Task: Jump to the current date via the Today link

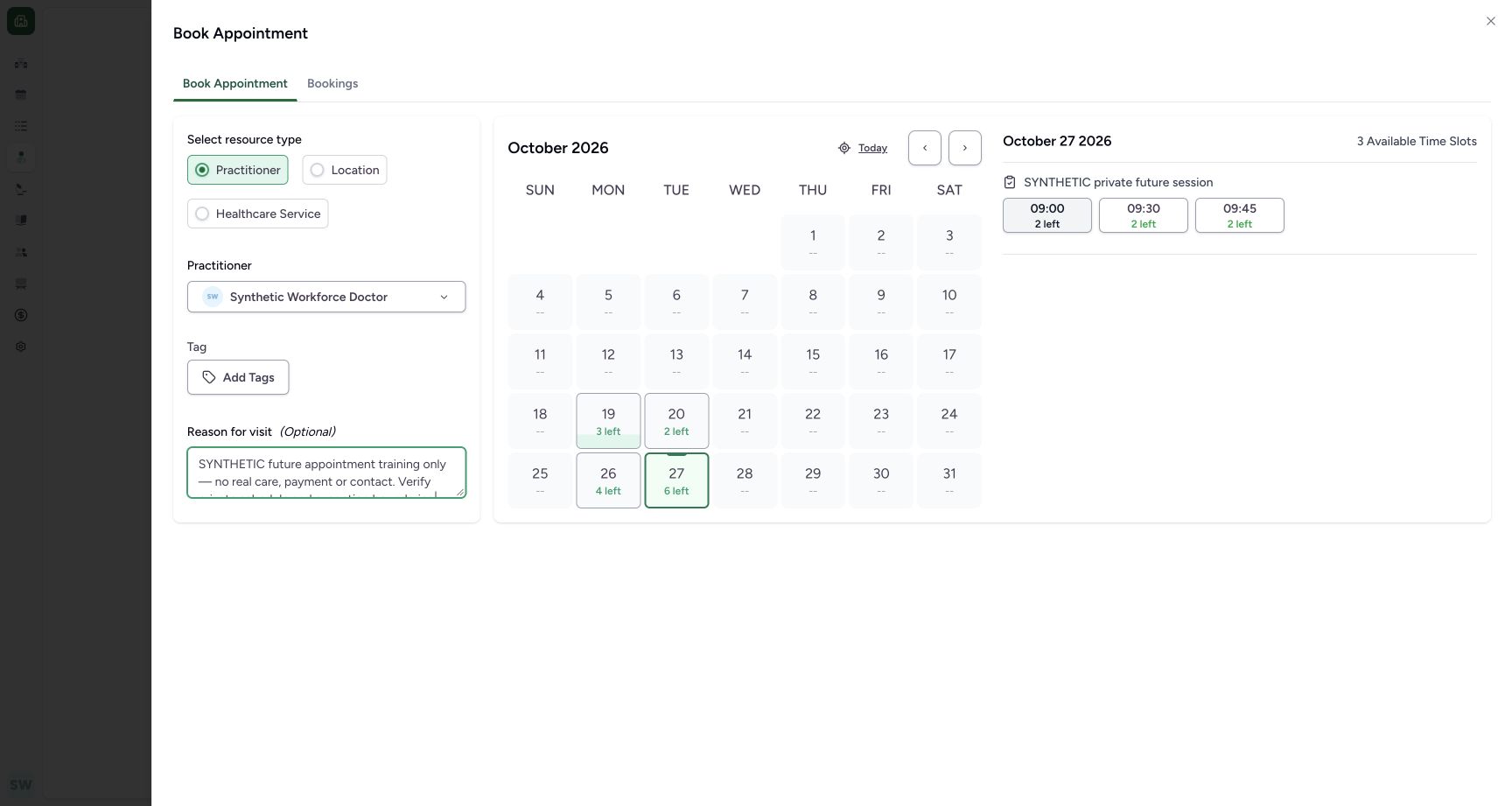Action: 872,148
